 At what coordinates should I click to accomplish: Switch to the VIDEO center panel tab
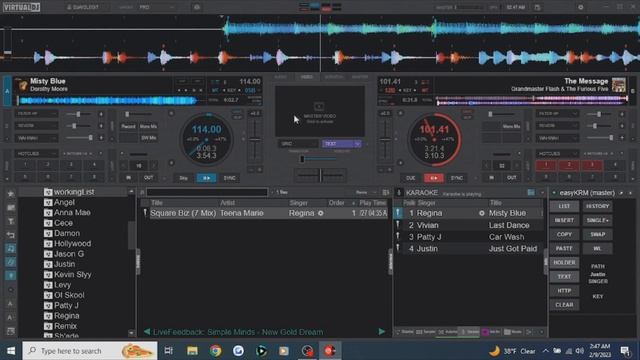pos(307,77)
